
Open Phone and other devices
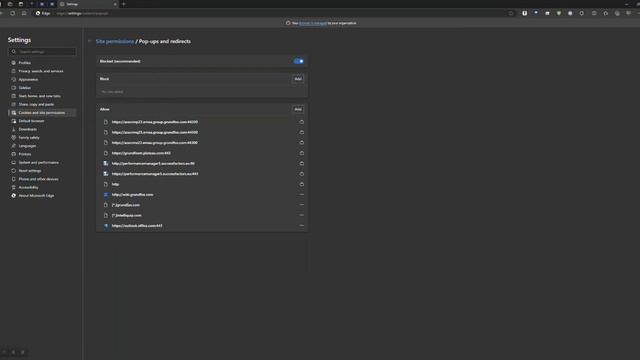(x=38, y=179)
